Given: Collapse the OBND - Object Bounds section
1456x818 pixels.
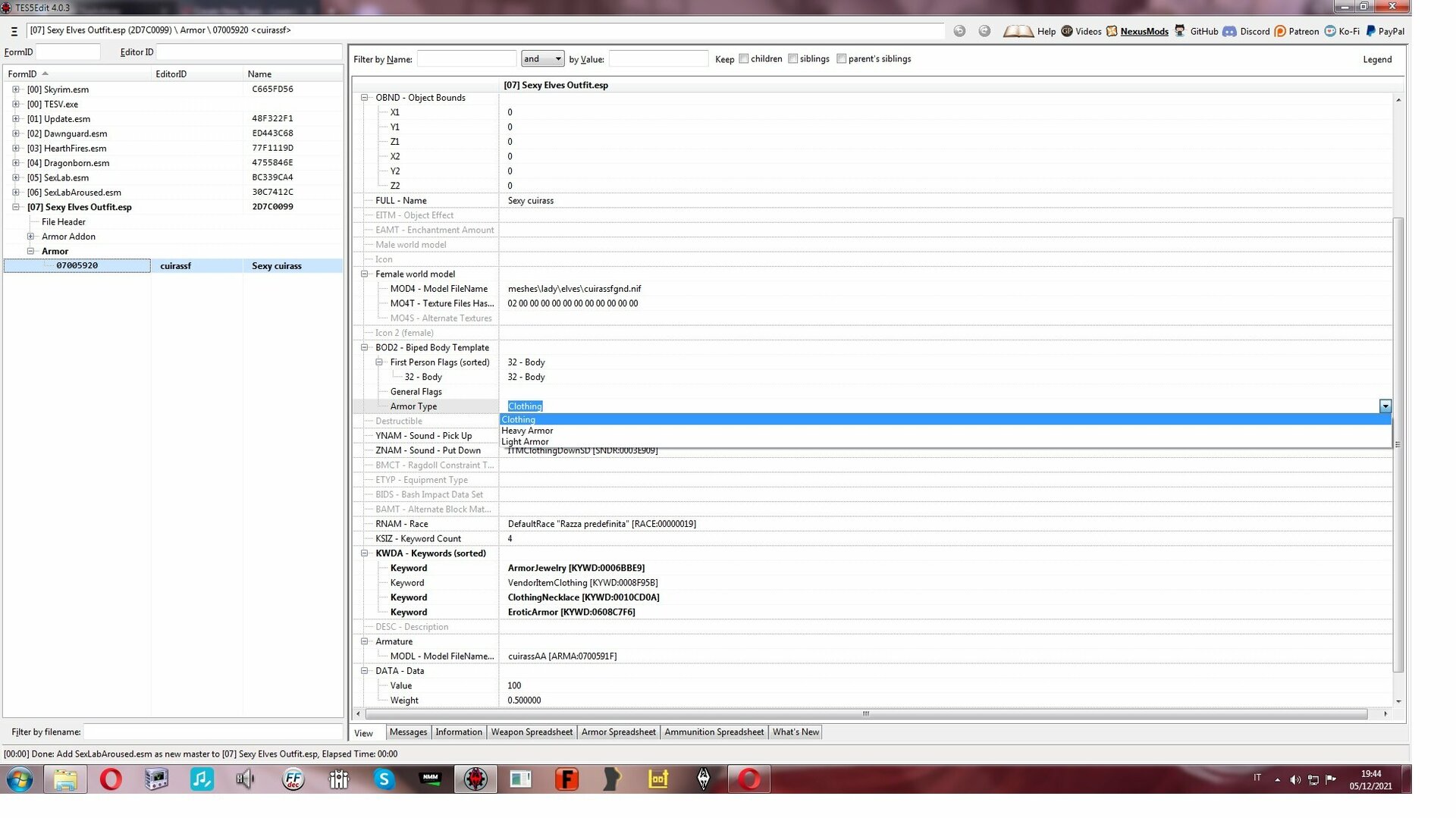Looking at the screenshot, I should tap(365, 98).
